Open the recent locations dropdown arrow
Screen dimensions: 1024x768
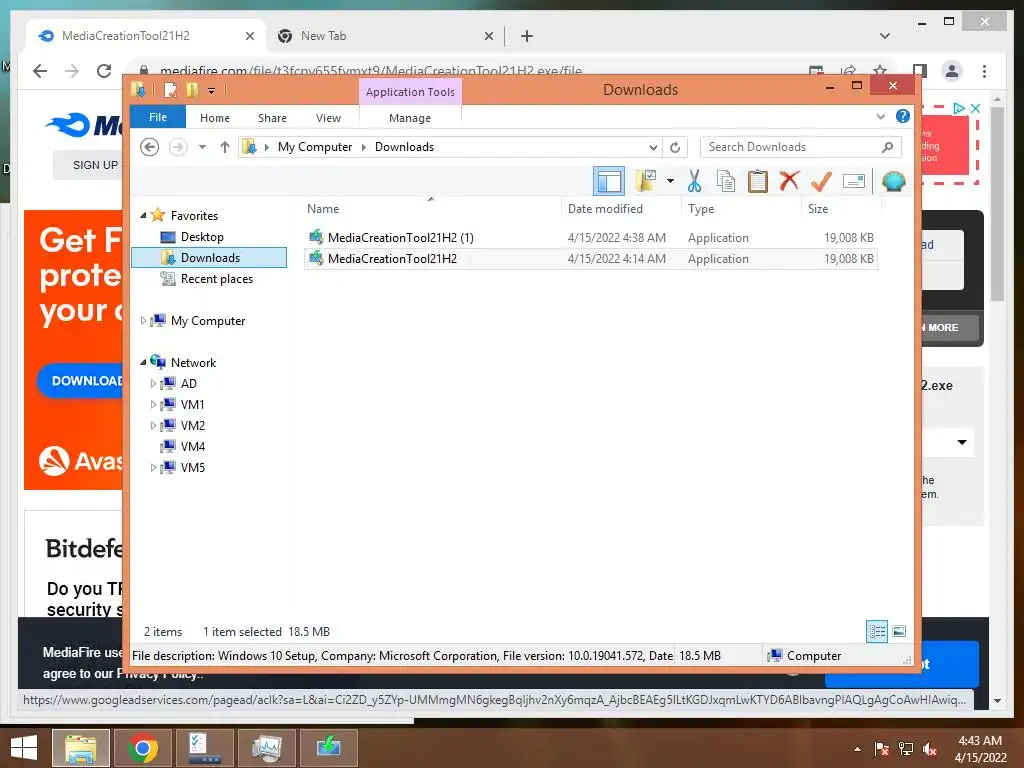click(202, 147)
